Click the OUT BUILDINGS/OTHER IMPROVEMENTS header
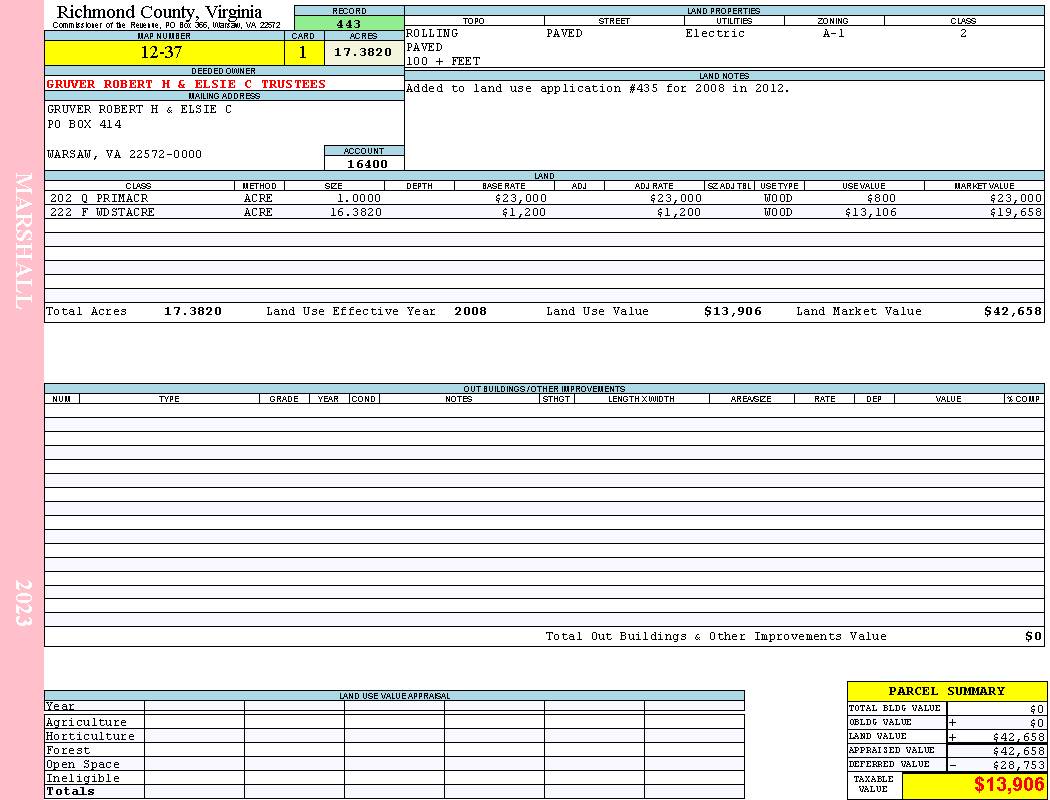The image size is (1050, 800). [544, 389]
